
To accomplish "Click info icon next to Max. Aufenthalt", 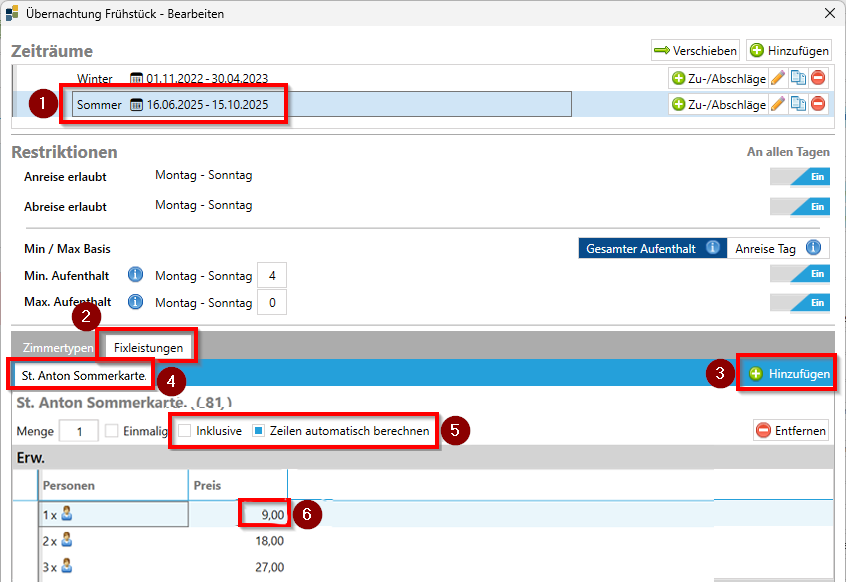I will click(135, 302).
